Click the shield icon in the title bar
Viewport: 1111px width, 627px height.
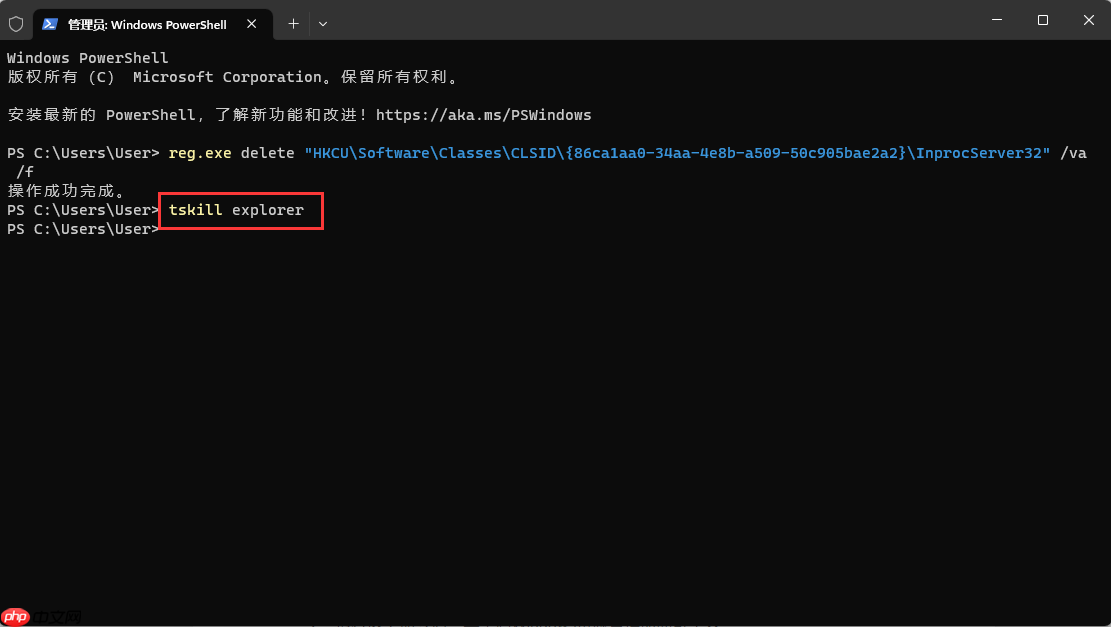[x=16, y=23]
